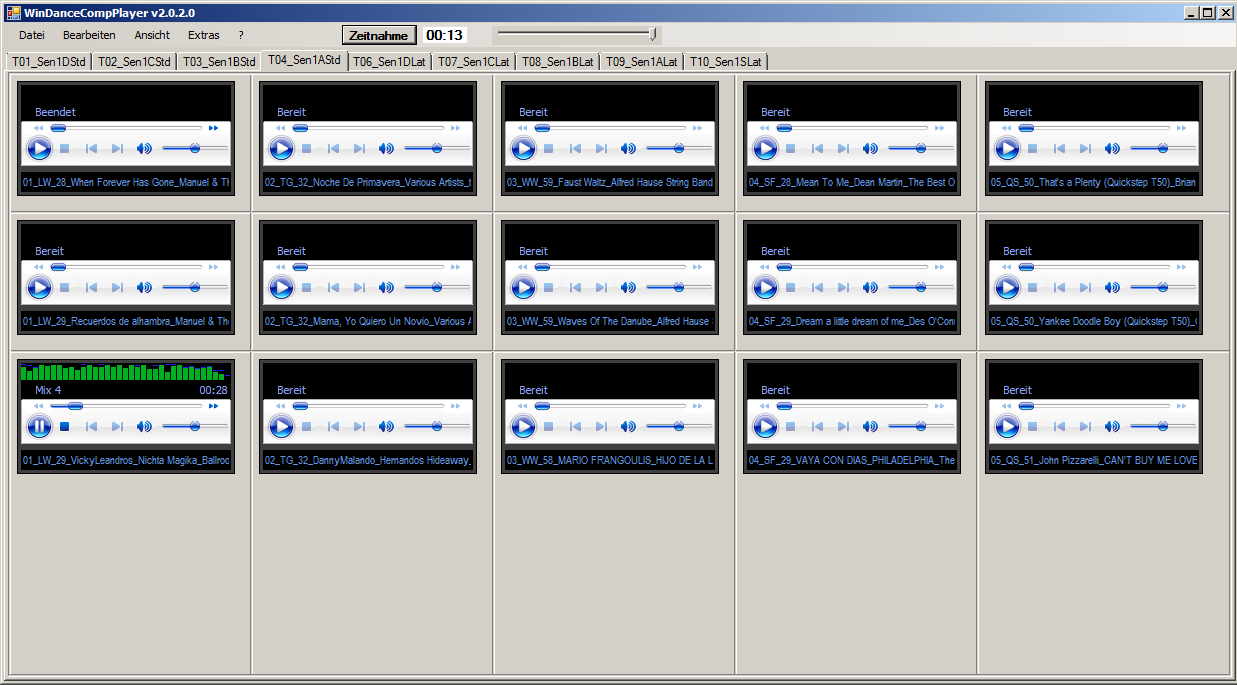This screenshot has width=1237, height=685.
Task: Play 05_QS_51 Can't Buy Me Love track
Action: click(1007, 427)
